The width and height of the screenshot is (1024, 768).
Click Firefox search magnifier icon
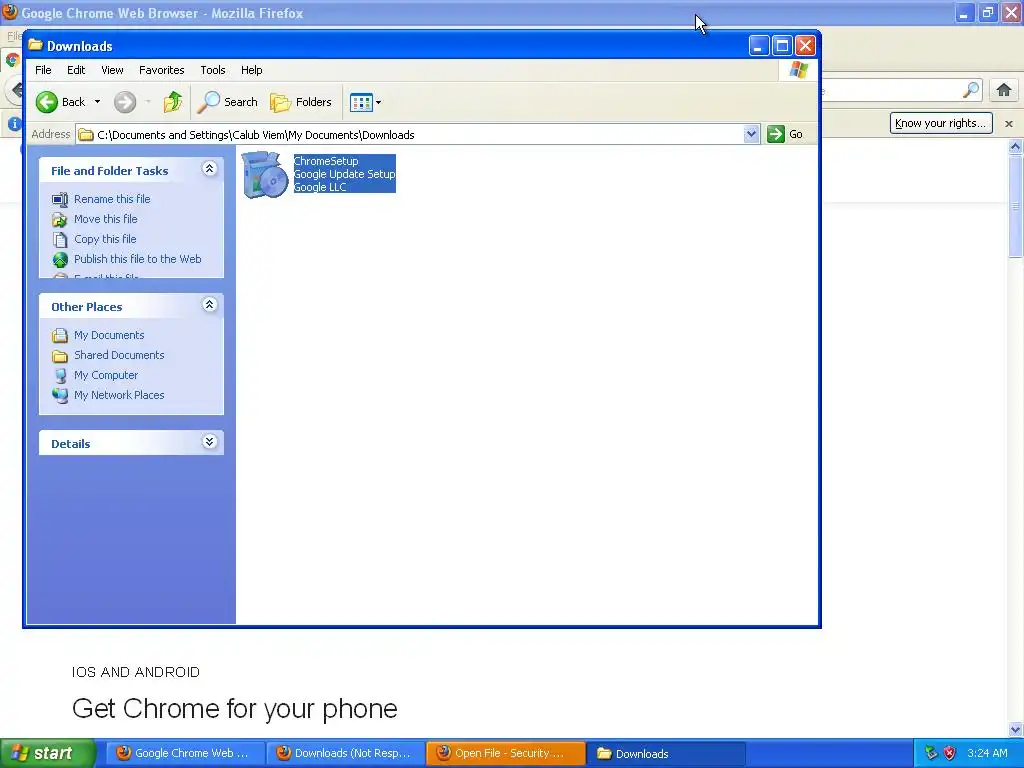[971, 90]
